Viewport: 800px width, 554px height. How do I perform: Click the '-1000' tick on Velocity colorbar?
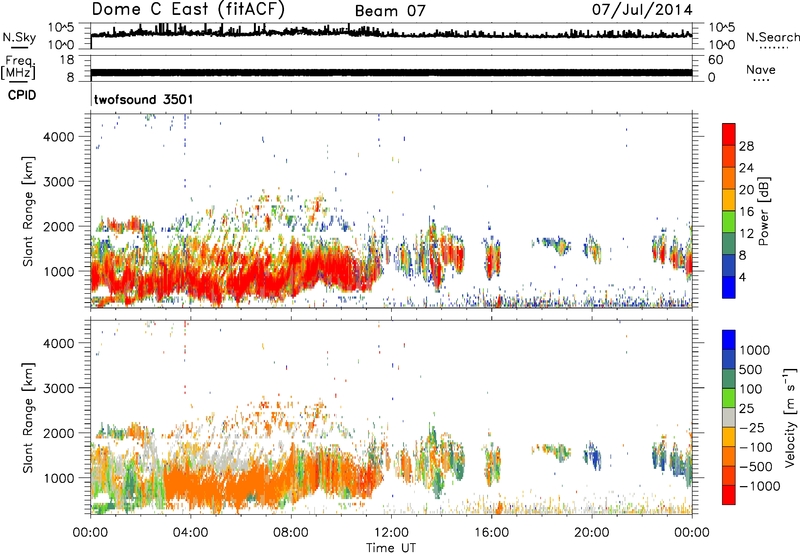(x=760, y=486)
